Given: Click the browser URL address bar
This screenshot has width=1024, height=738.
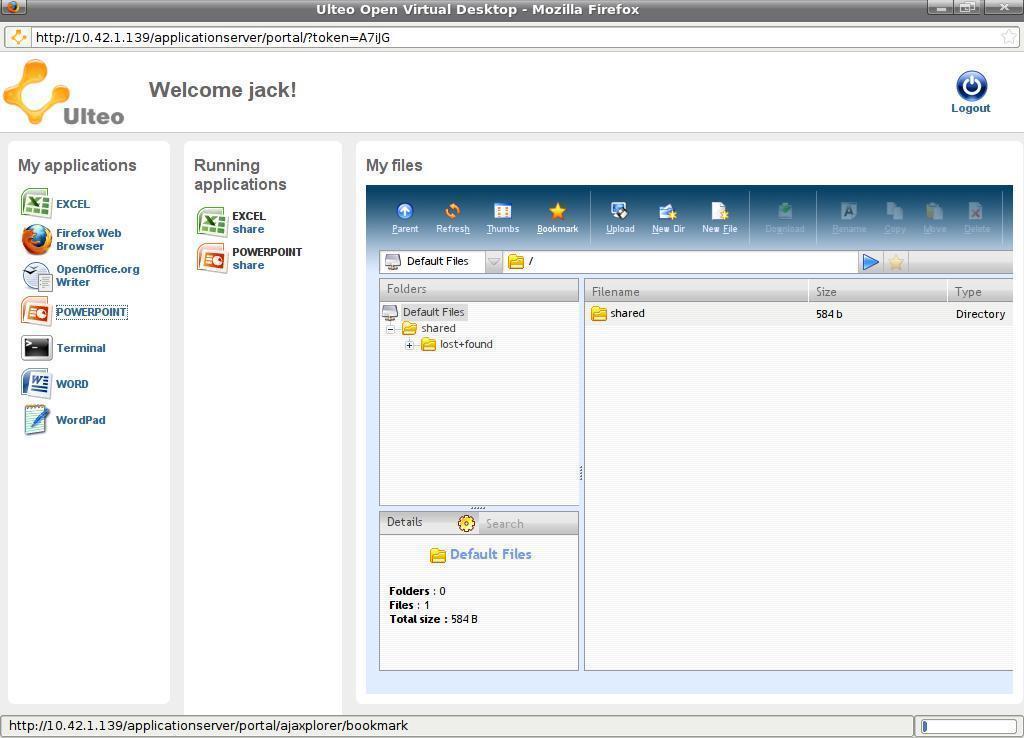Looking at the screenshot, I should (515, 37).
